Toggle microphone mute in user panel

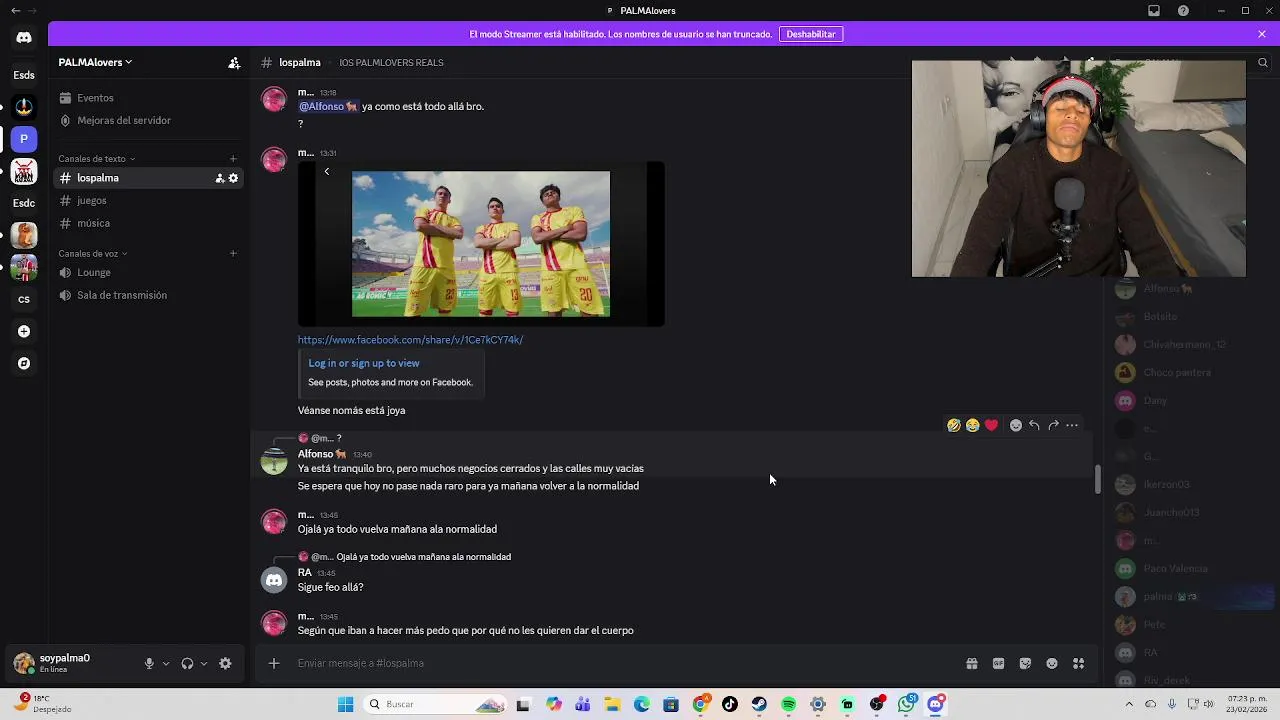[x=149, y=663]
